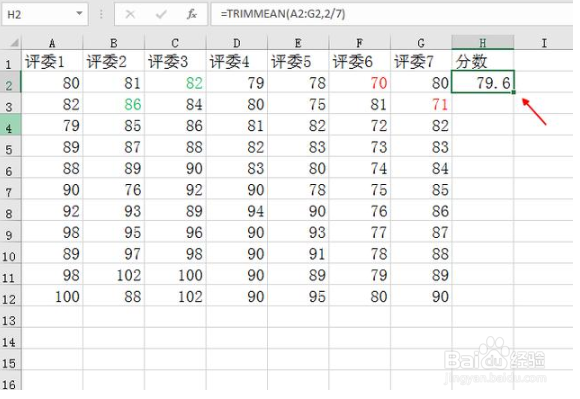Click cell B7 containing 76
This screenshot has height=399, width=580.
coord(114,190)
